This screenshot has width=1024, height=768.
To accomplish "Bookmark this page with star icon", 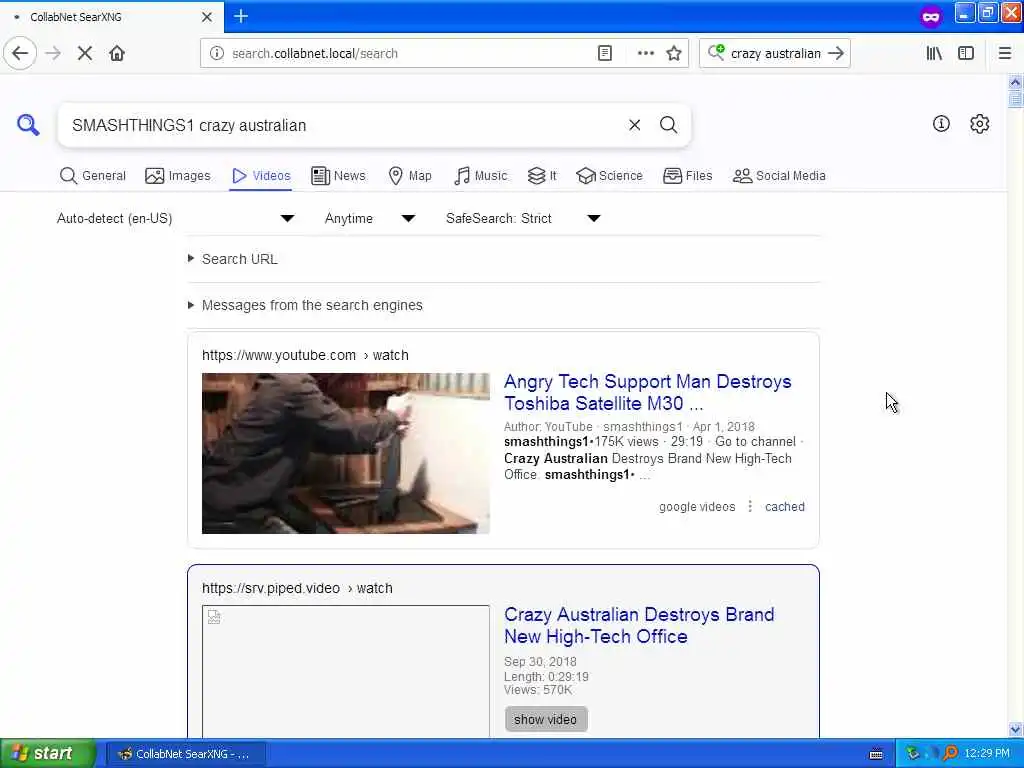I will [x=674, y=54].
